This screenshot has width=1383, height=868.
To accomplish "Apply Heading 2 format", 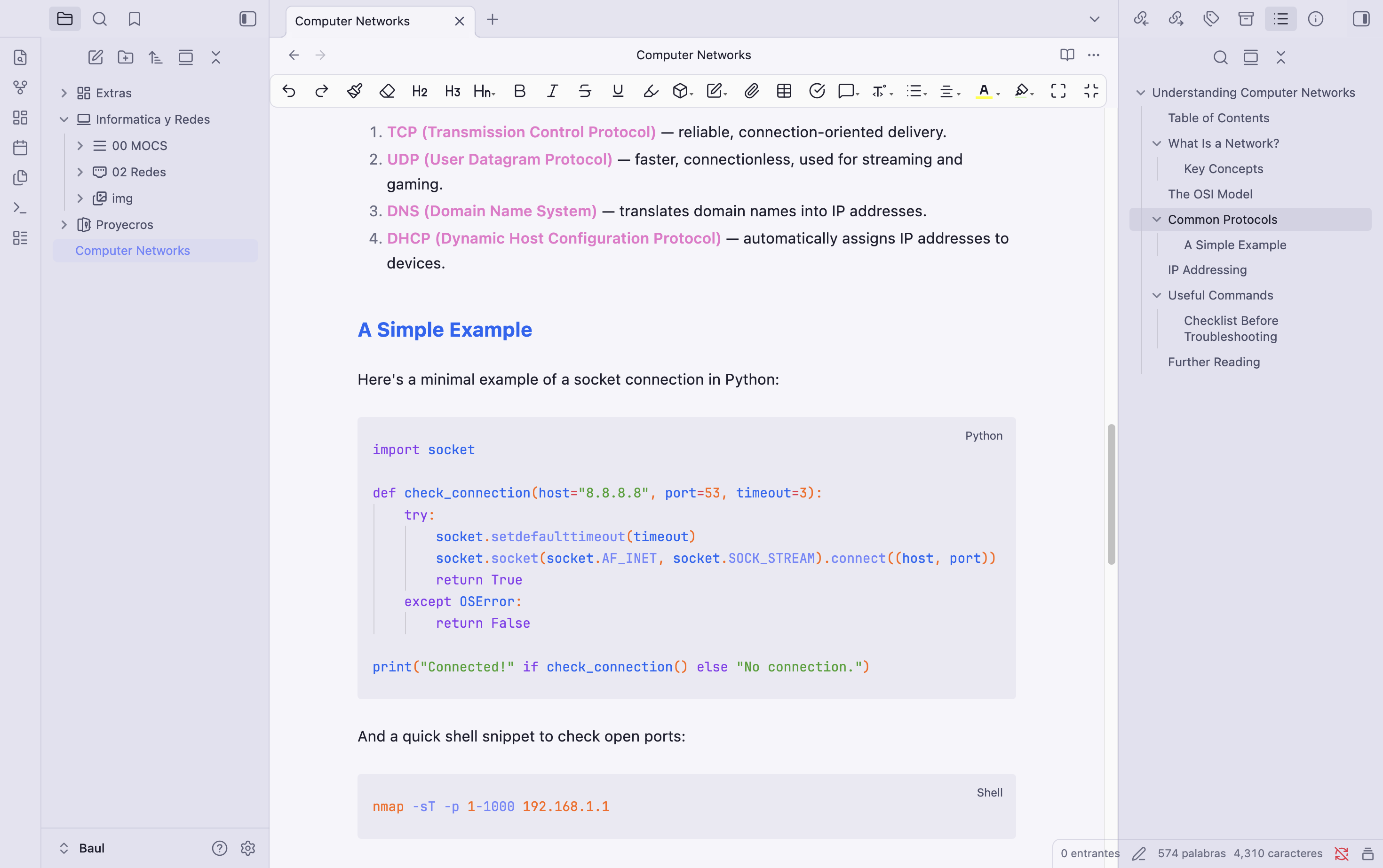I will click(x=420, y=91).
